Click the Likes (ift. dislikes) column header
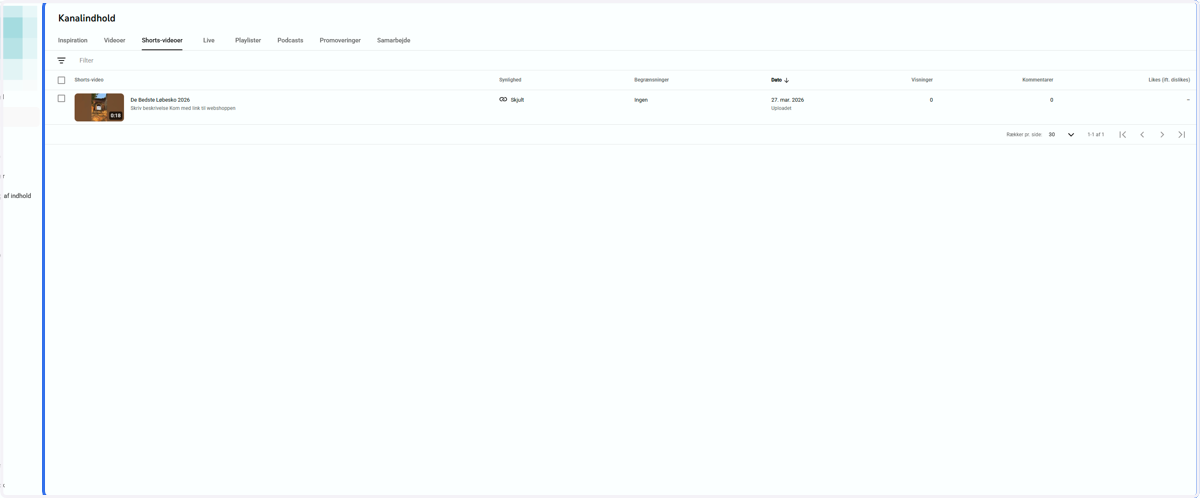The image size is (1200, 498). [1169, 80]
